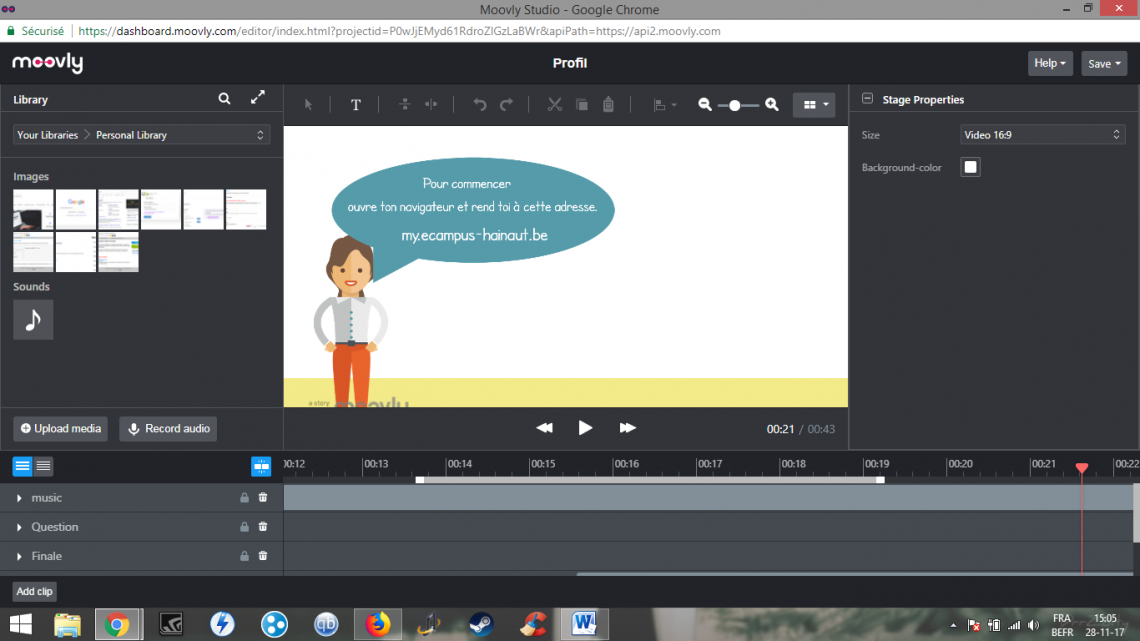The width and height of the screenshot is (1140, 641).
Task: Click the Add clip button
Action: coord(34,592)
